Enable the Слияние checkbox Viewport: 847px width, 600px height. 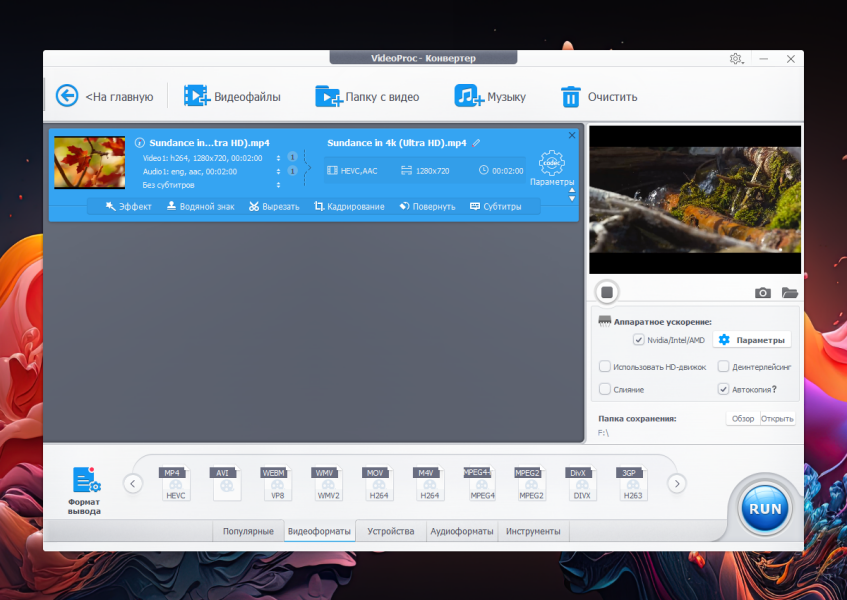[605, 389]
